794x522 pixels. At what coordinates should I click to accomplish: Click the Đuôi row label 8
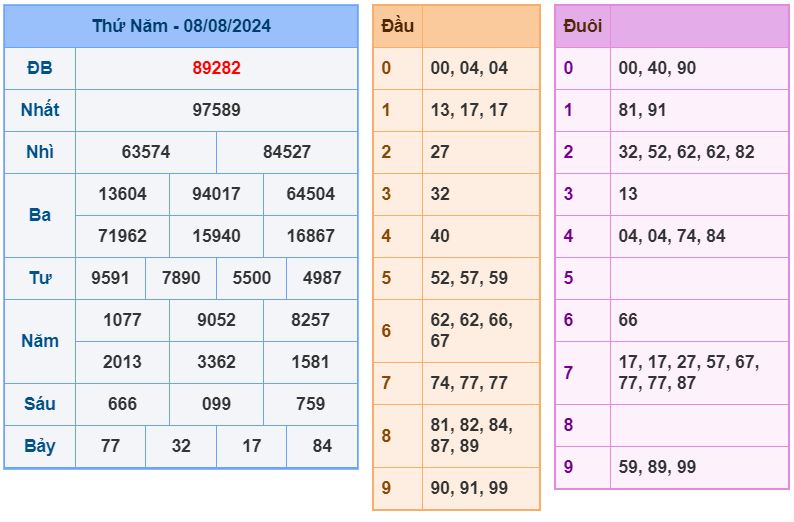coord(568,425)
